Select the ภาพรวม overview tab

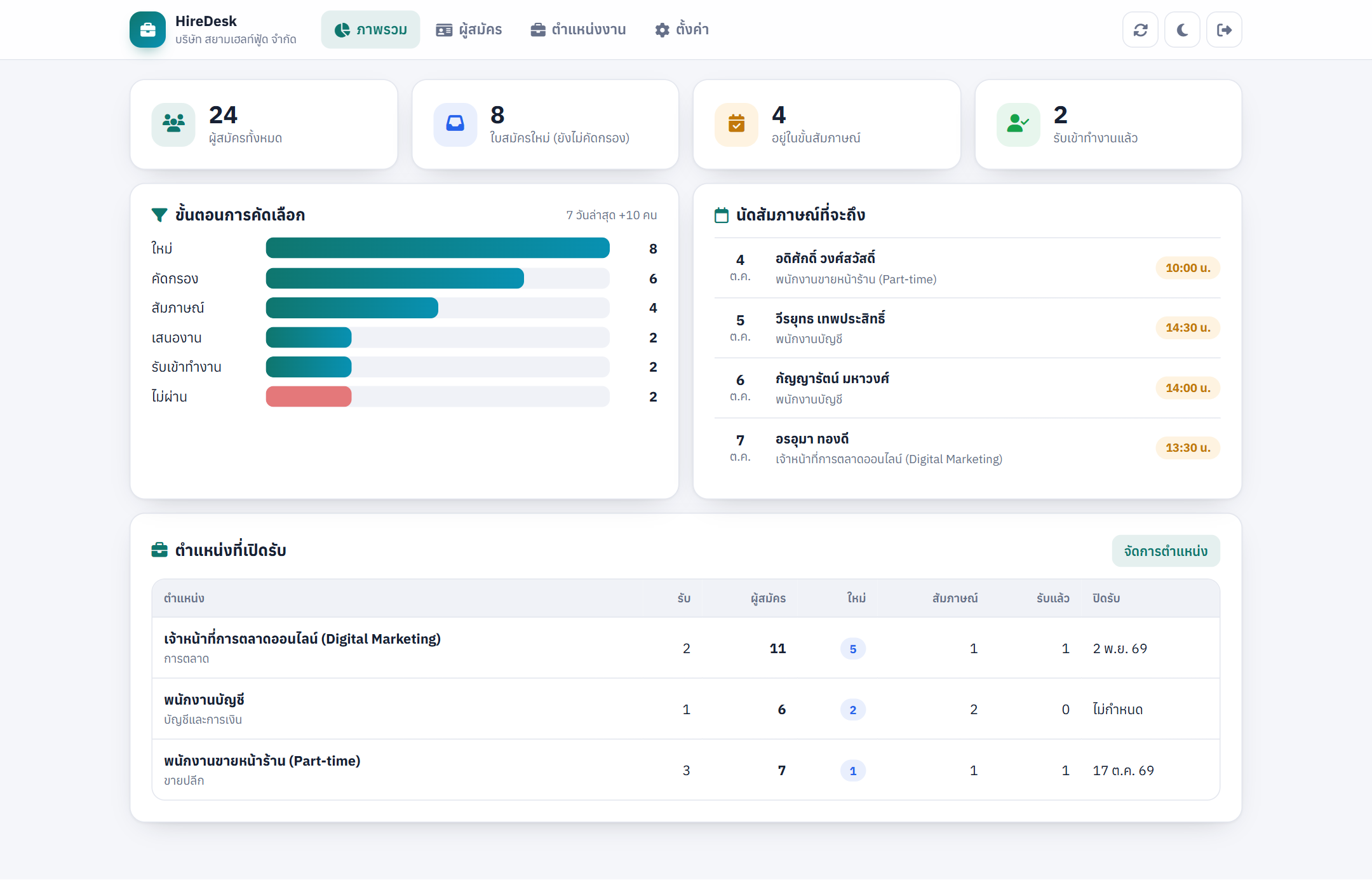370,30
